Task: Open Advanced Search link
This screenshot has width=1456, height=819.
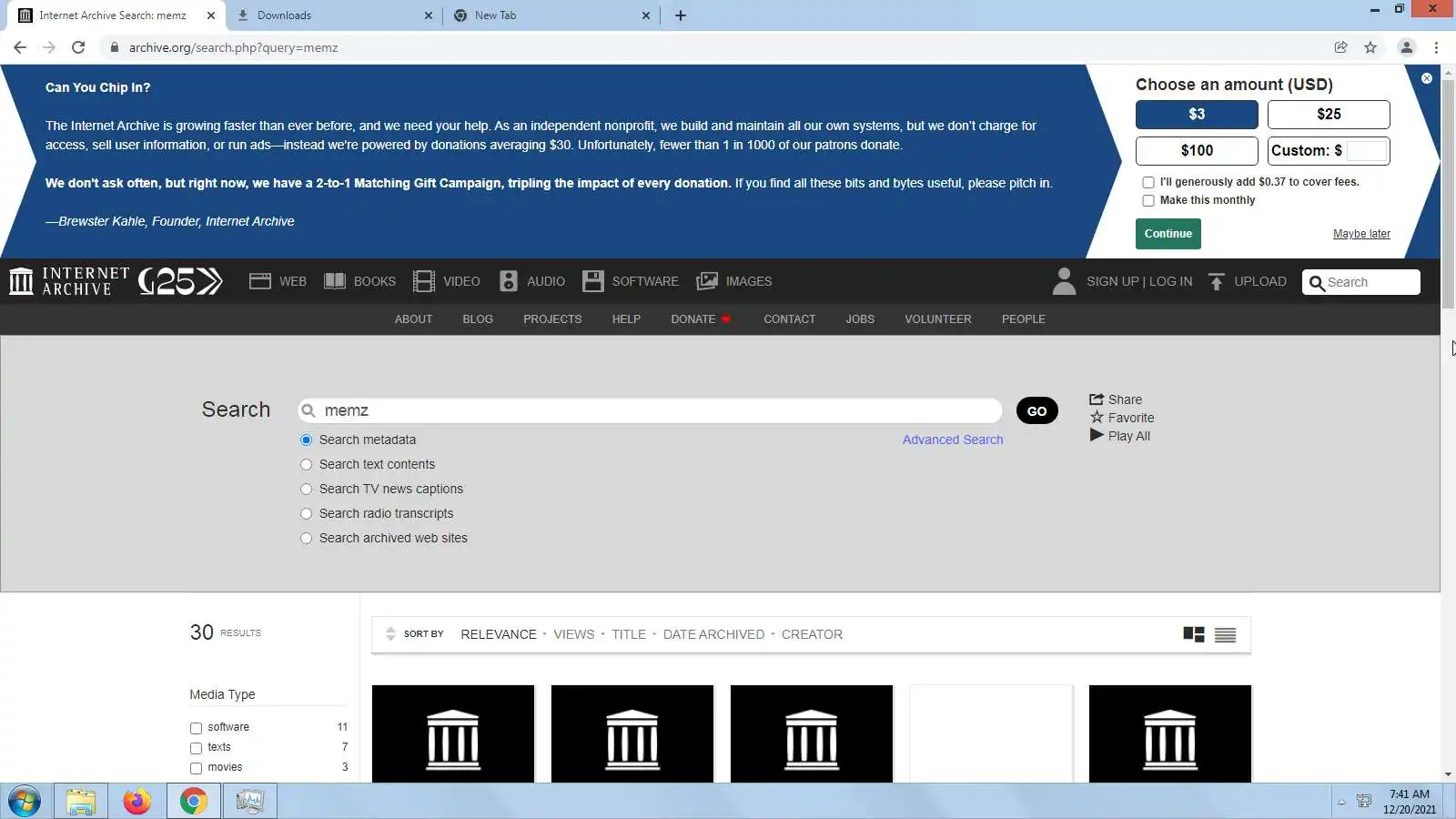Action: coord(953,440)
